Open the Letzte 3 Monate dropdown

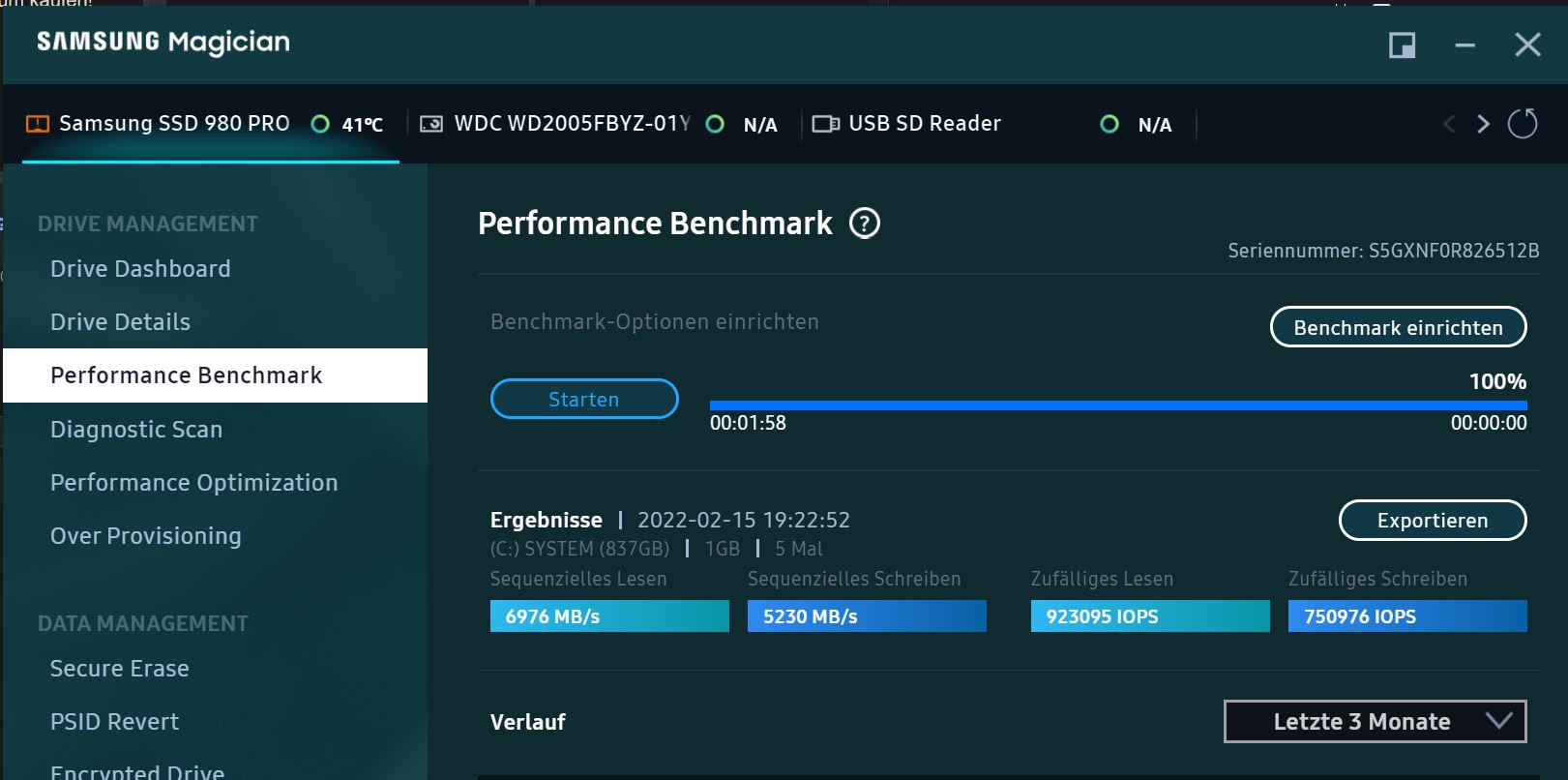click(x=1376, y=722)
